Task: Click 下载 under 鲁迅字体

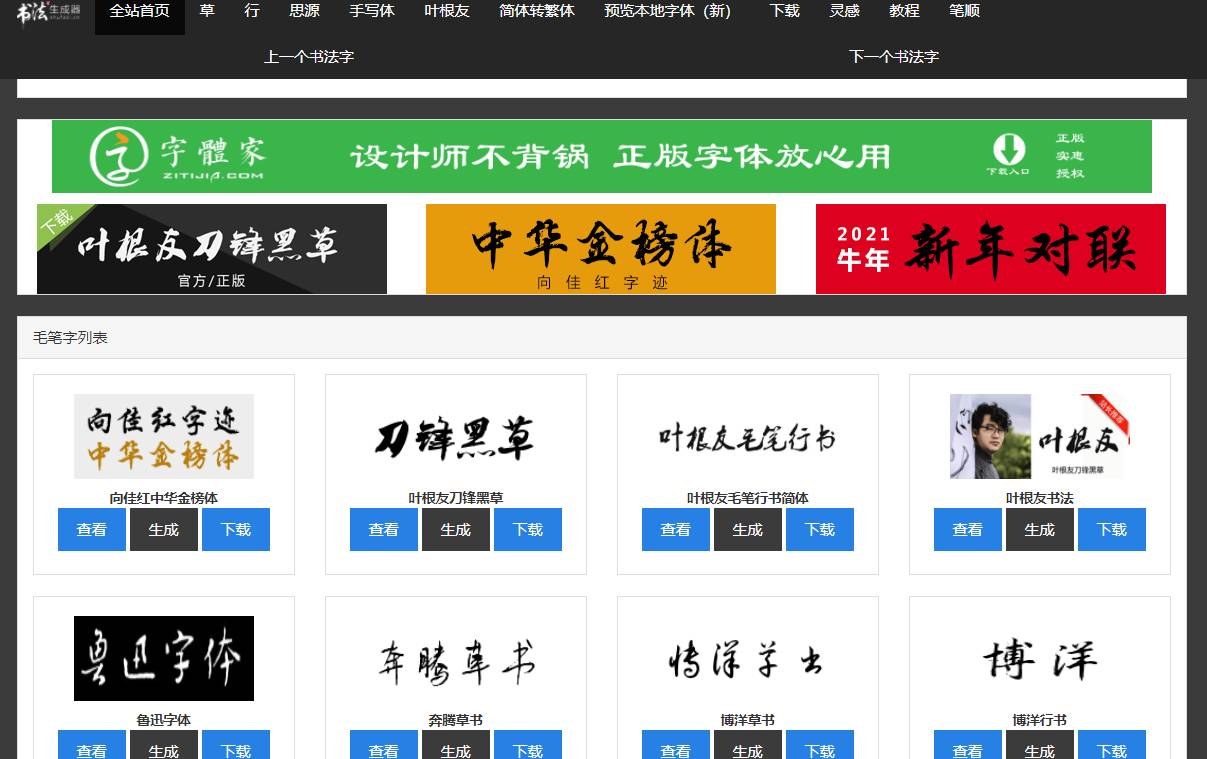Action: [236, 745]
